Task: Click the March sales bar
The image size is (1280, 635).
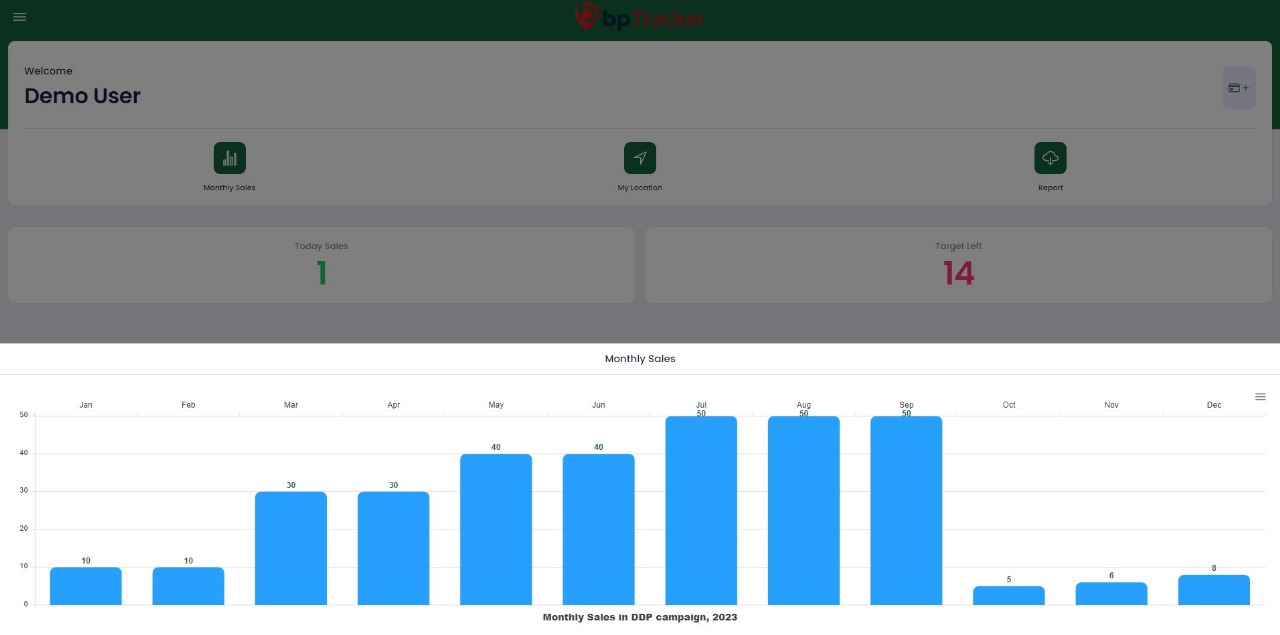Action: click(x=291, y=548)
